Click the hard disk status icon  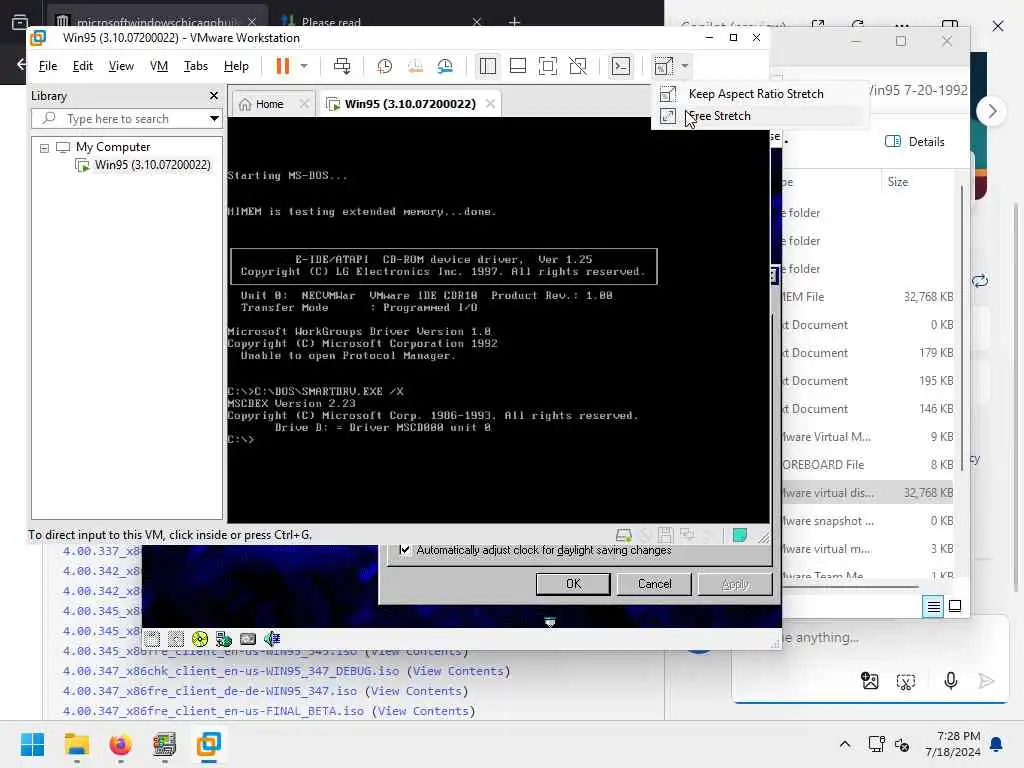[624, 536]
